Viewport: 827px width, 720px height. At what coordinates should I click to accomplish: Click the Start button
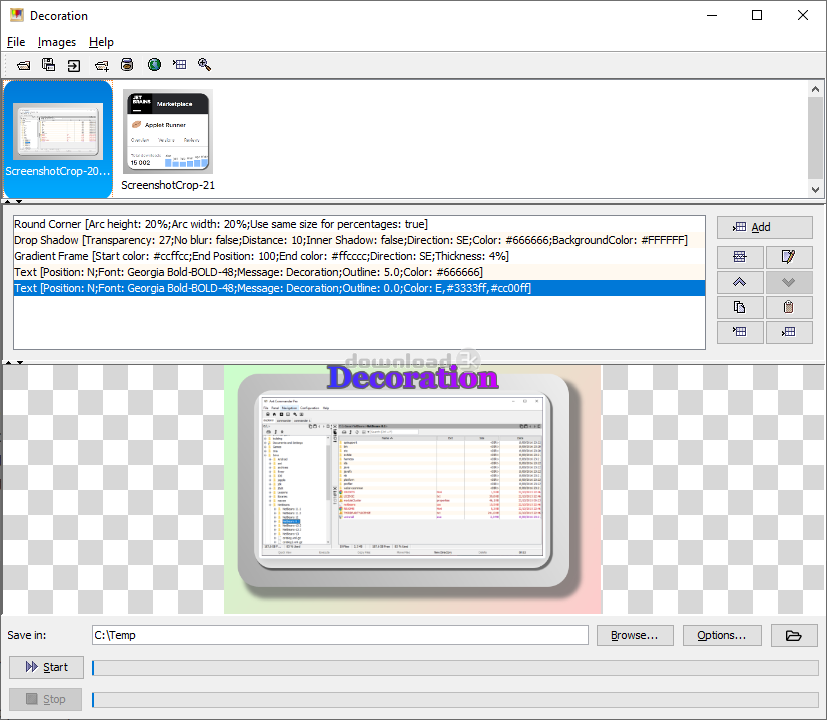pos(46,667)
